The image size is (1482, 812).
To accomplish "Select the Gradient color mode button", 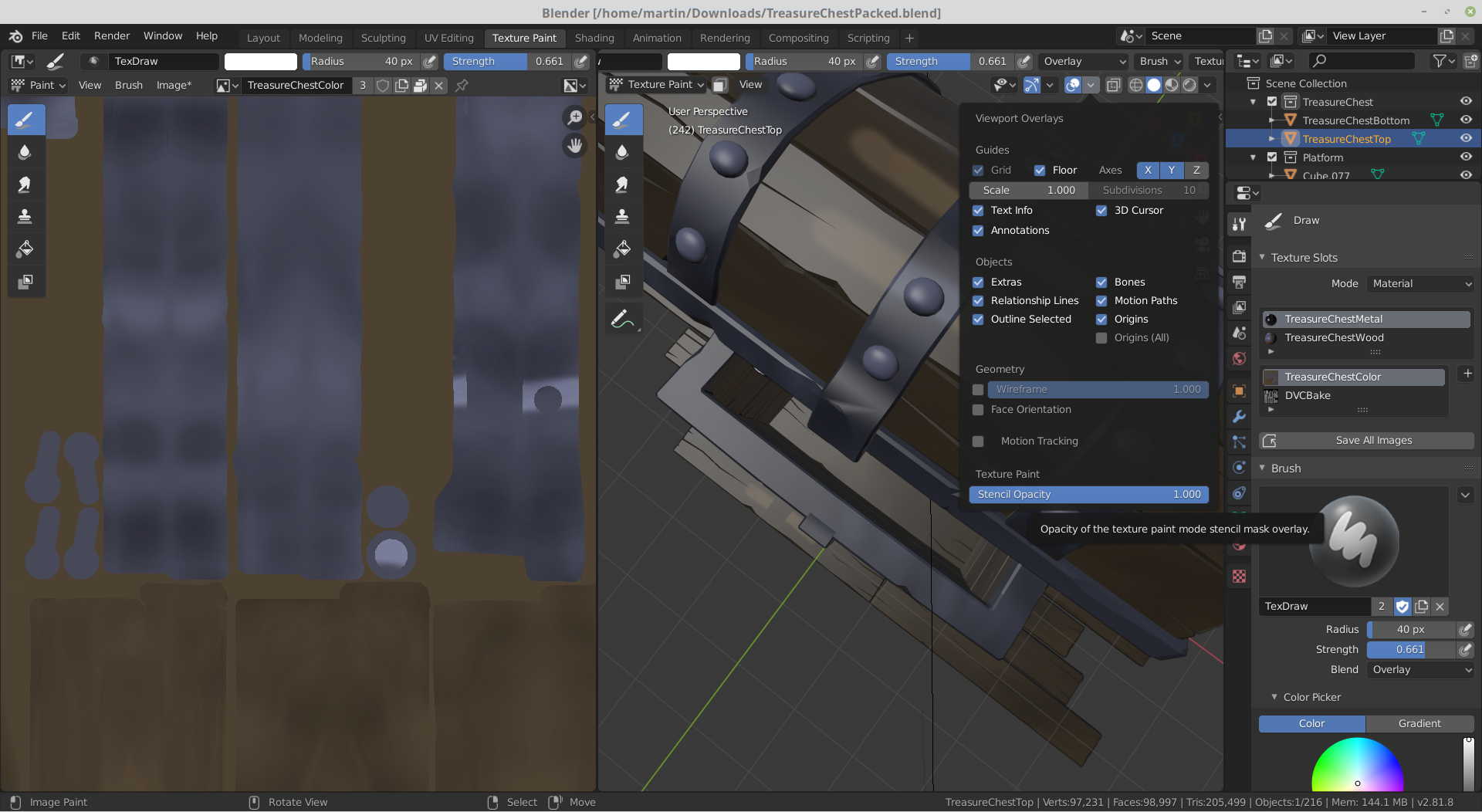I will (1419, 724).
